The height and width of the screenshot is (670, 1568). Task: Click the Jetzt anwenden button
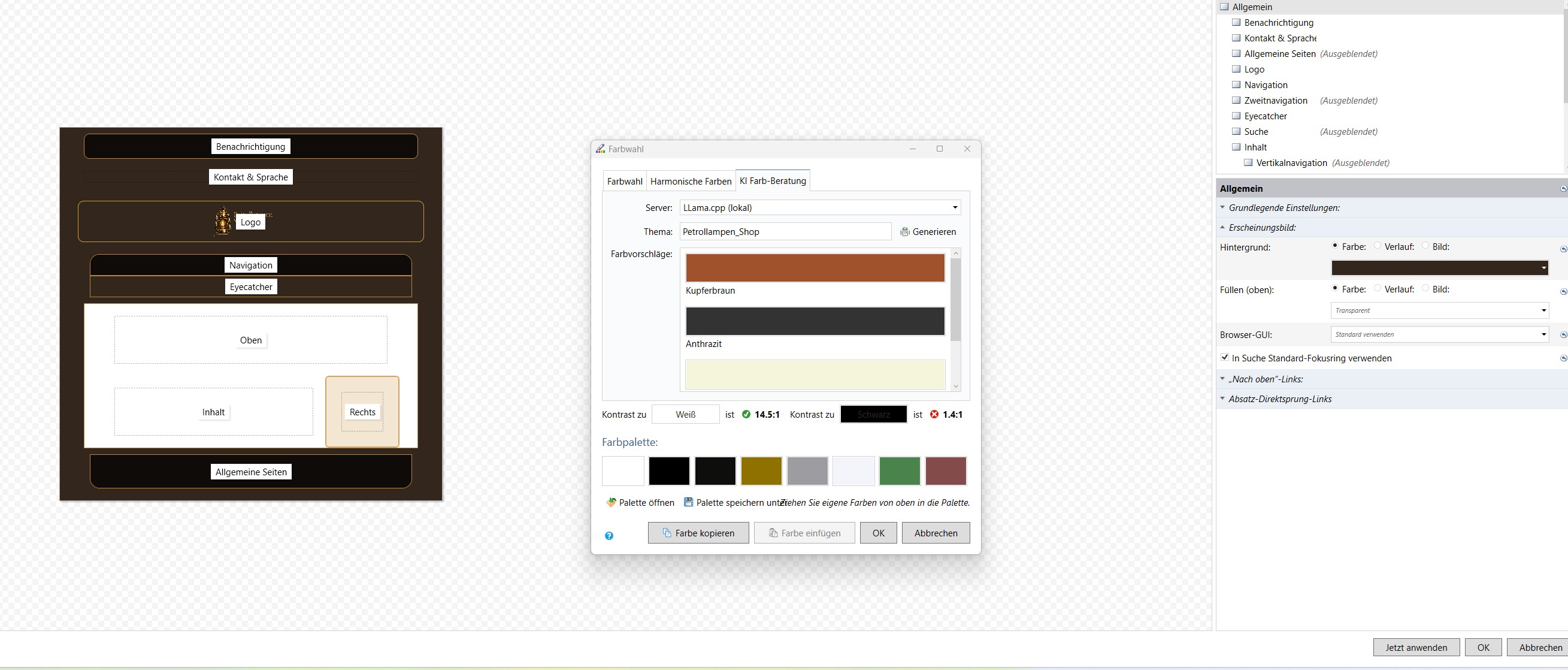pyautogui.click(x=1416, y=647)
